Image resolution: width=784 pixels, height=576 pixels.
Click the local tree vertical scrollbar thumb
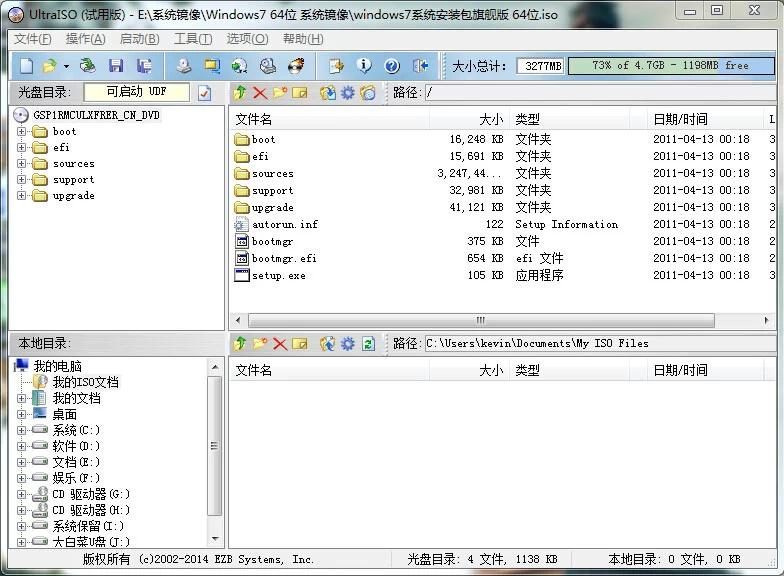coord(214,446)
